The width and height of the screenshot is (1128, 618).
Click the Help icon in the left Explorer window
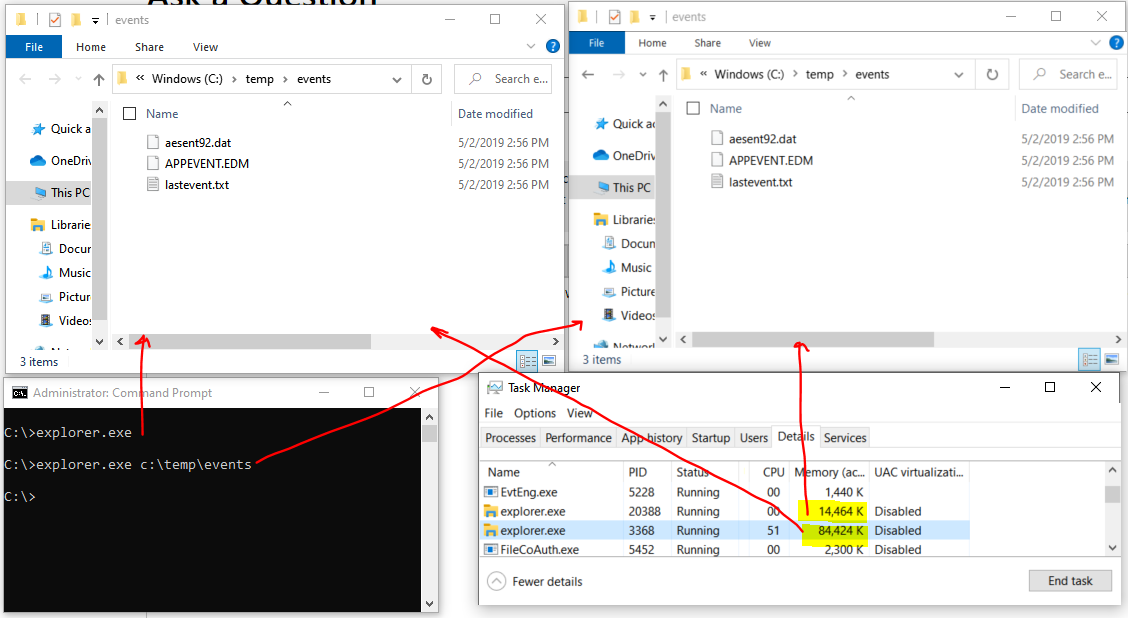click(x=552, y=46)
